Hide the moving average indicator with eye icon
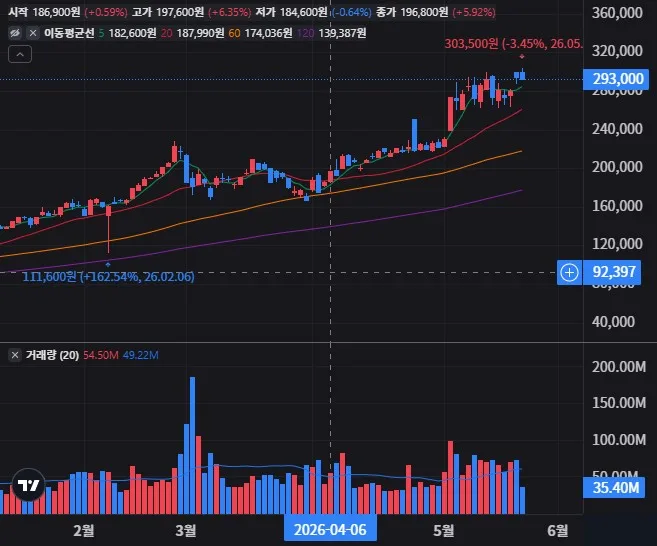The height and width of the screenshot is (546, 657). coord(15,33)
